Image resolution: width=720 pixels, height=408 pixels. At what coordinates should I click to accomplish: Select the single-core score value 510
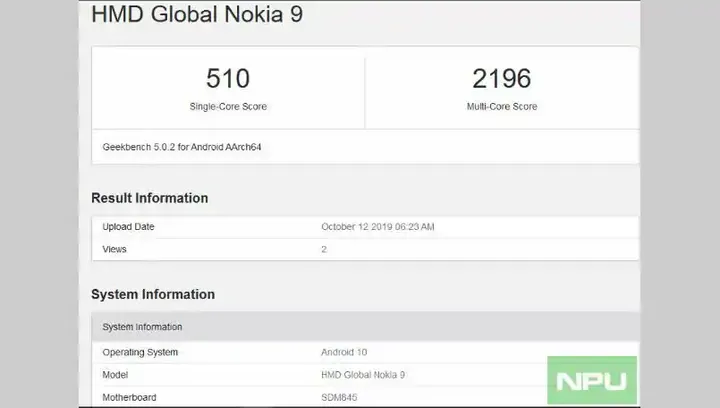[228, 78]
